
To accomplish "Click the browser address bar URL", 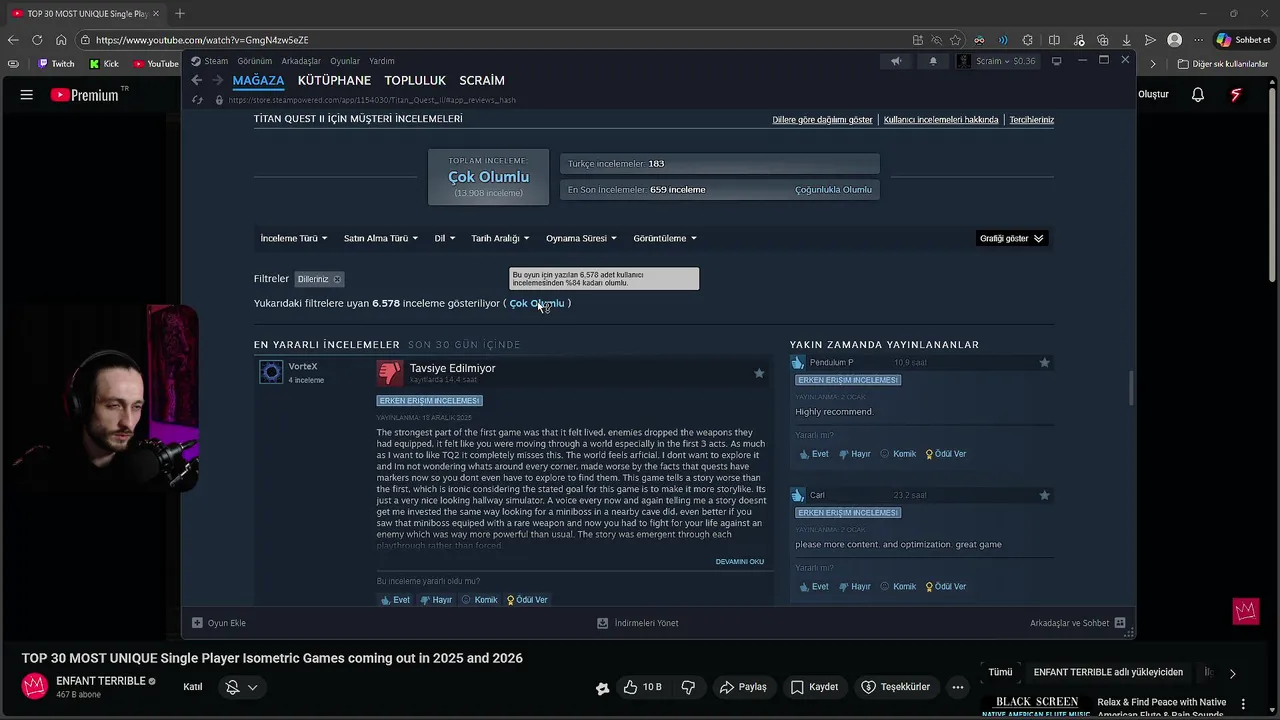I will click(202, 40).
